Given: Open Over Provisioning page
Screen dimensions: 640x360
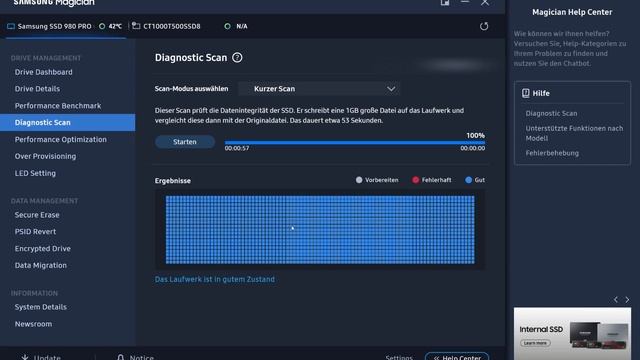Looking at the screenshot, I should click(45, 156).
